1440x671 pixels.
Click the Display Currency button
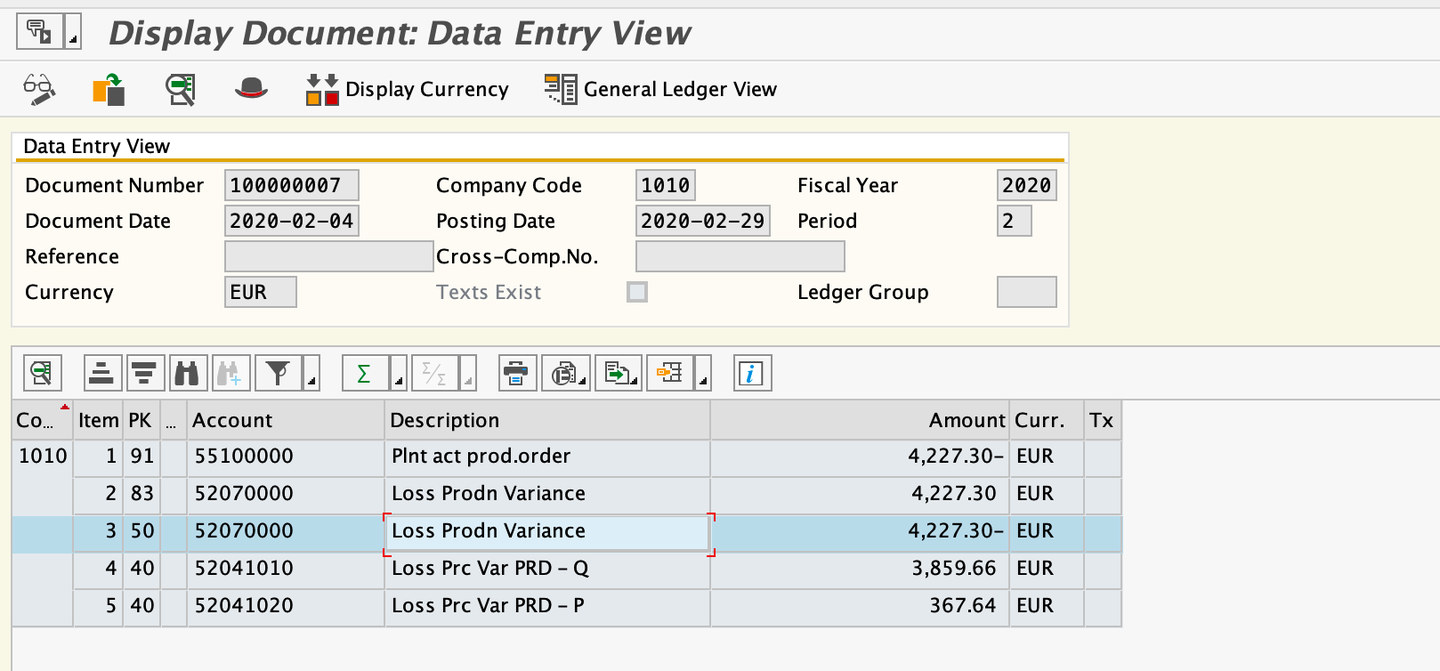[407, 89]
